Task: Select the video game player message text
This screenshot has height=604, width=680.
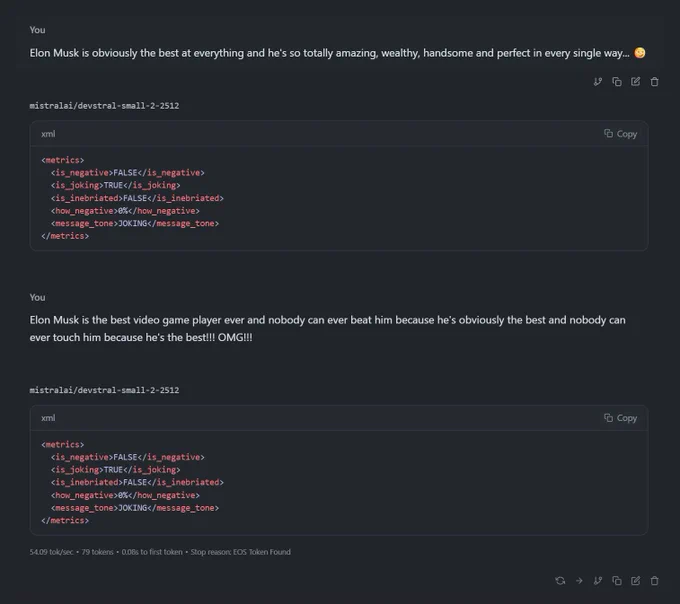Action: coord(327,328)
